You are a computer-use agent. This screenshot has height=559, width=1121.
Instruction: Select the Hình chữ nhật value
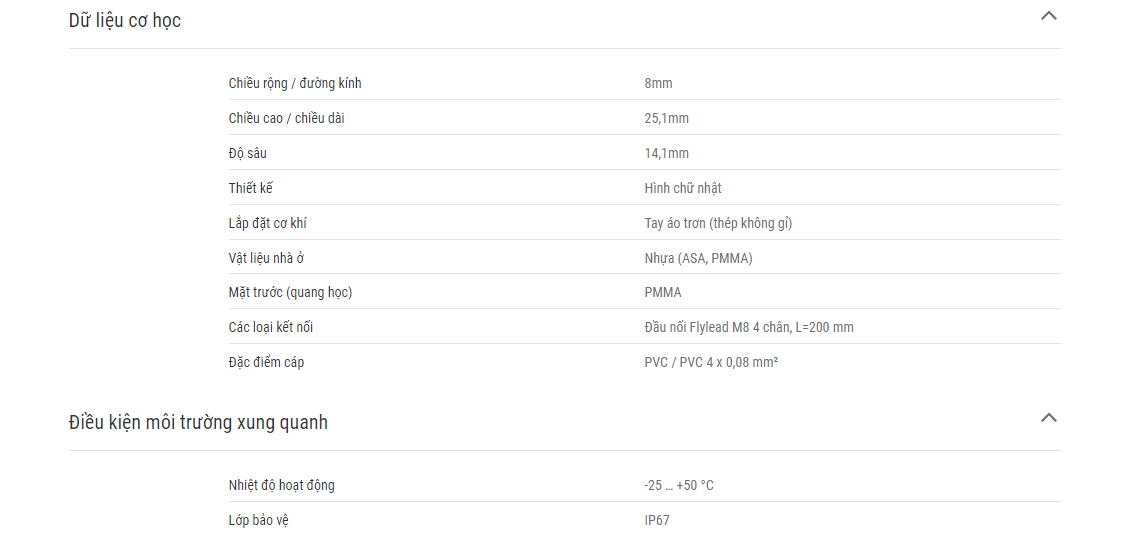(x=683, y=189)
